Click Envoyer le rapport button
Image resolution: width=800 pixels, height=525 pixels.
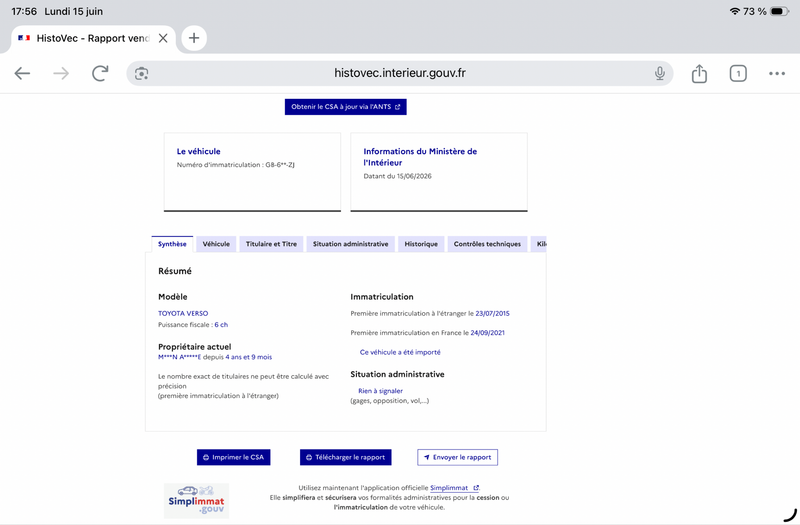pos(457,457)
